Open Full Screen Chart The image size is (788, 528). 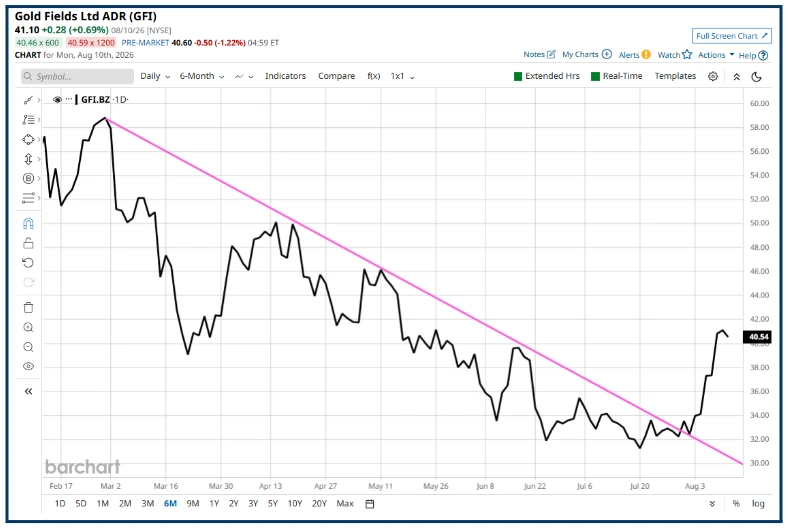(x=731, y=36)
